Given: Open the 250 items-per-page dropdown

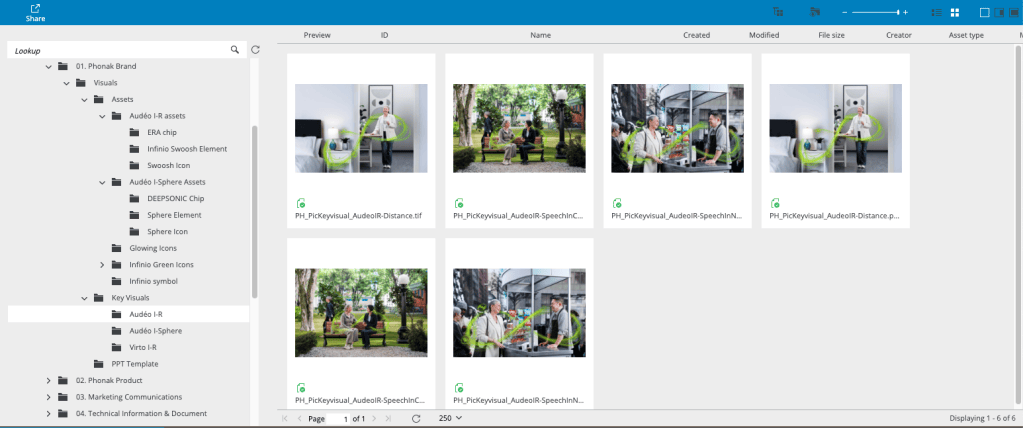Looking at the screenshot, I should [x=451, y=418].
